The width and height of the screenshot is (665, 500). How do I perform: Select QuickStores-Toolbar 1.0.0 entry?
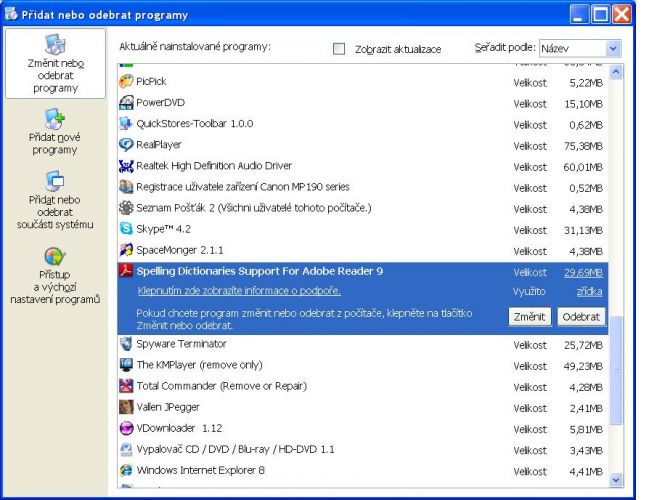pyautogui.click(x=195, y=124)
